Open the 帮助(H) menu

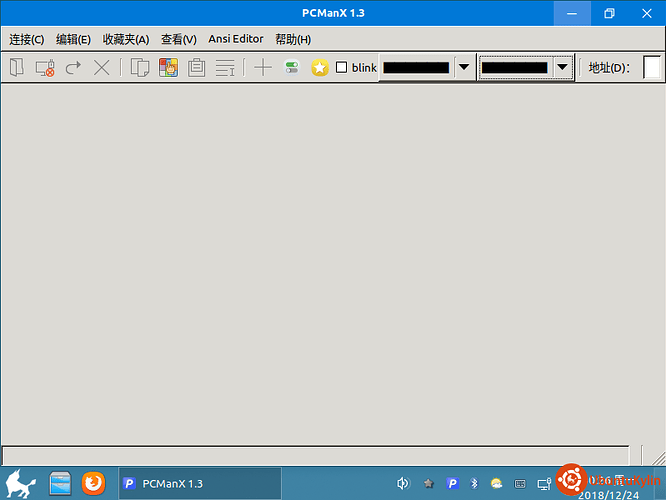(293, 40)
